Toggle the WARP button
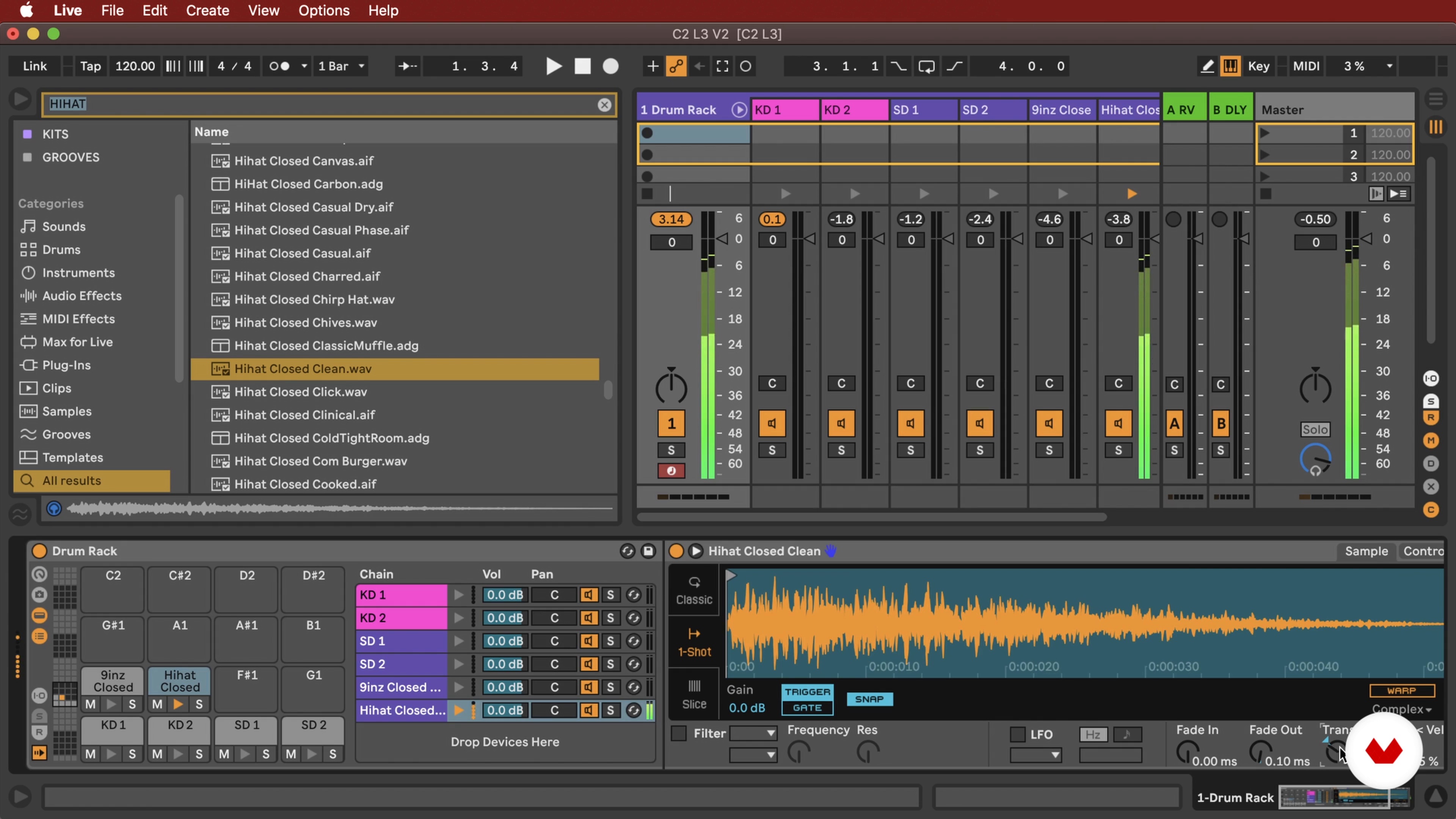The image size is (1456, 819). [x=1402, y=691]
